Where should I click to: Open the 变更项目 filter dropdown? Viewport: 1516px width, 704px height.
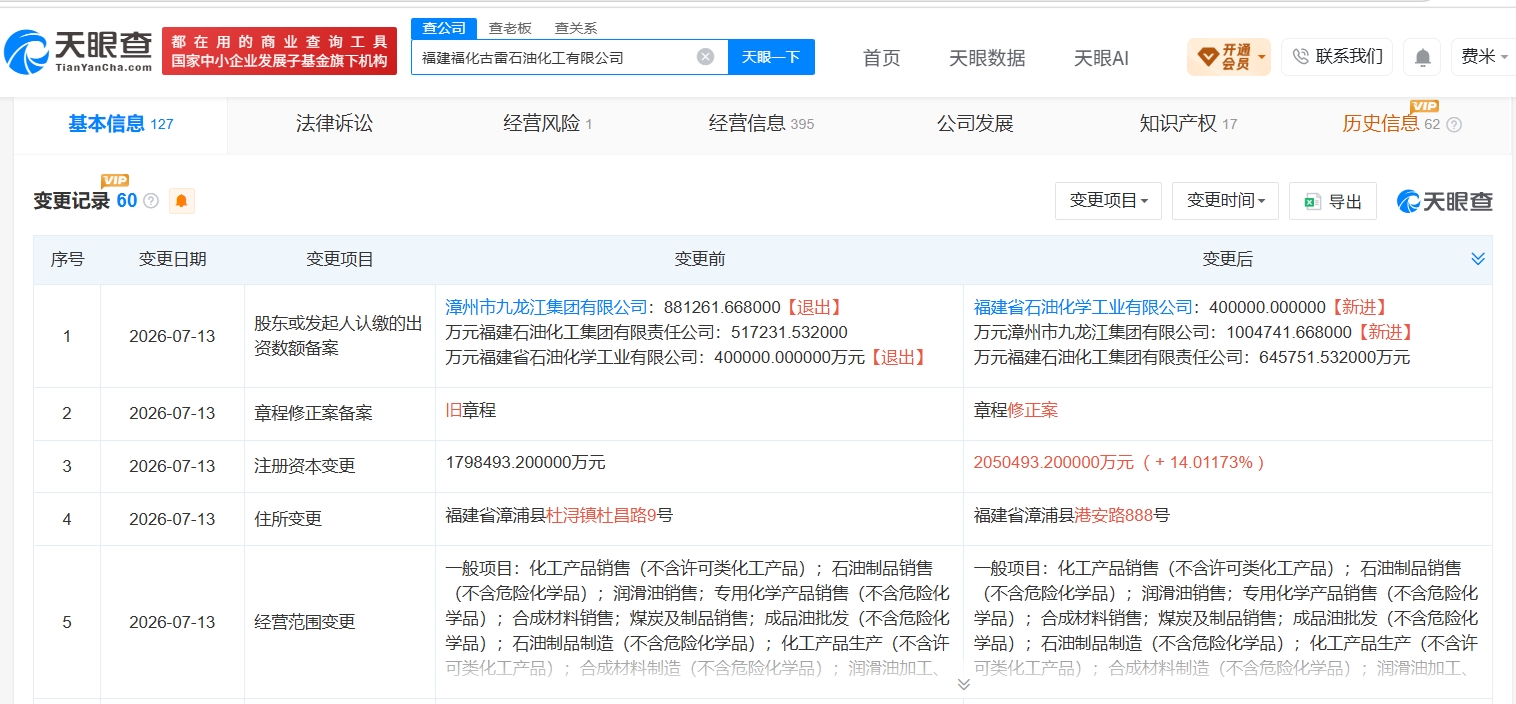[1108, 201]
